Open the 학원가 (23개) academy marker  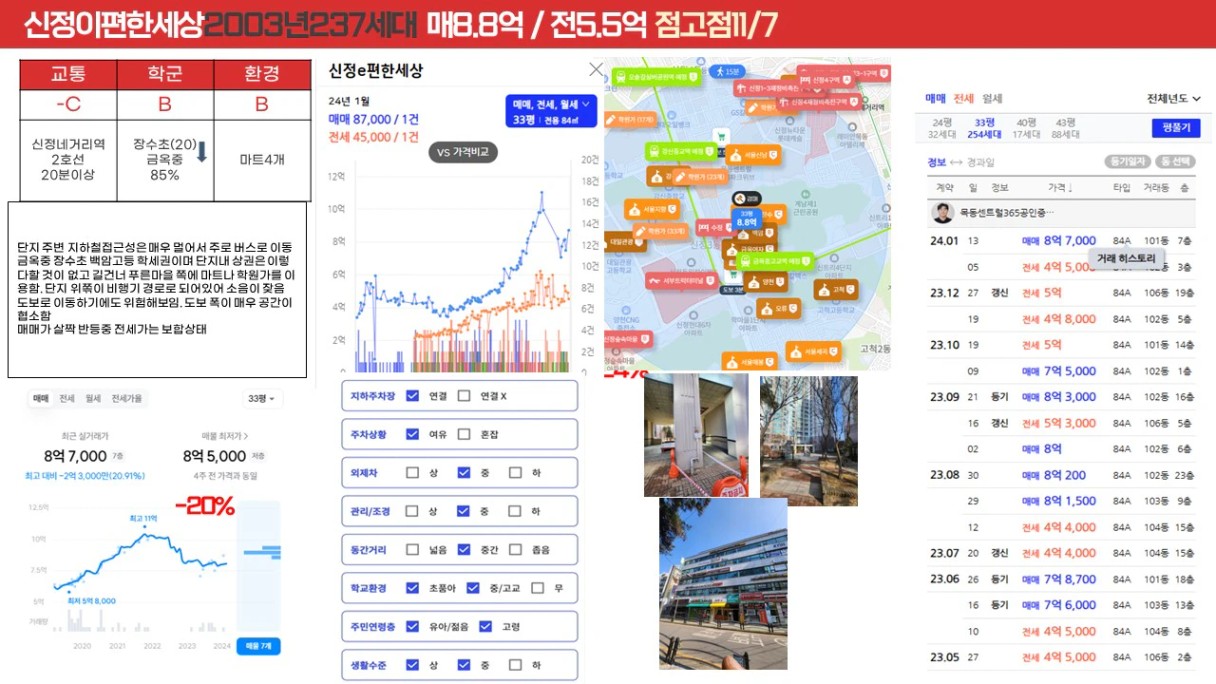click(701, 177)
